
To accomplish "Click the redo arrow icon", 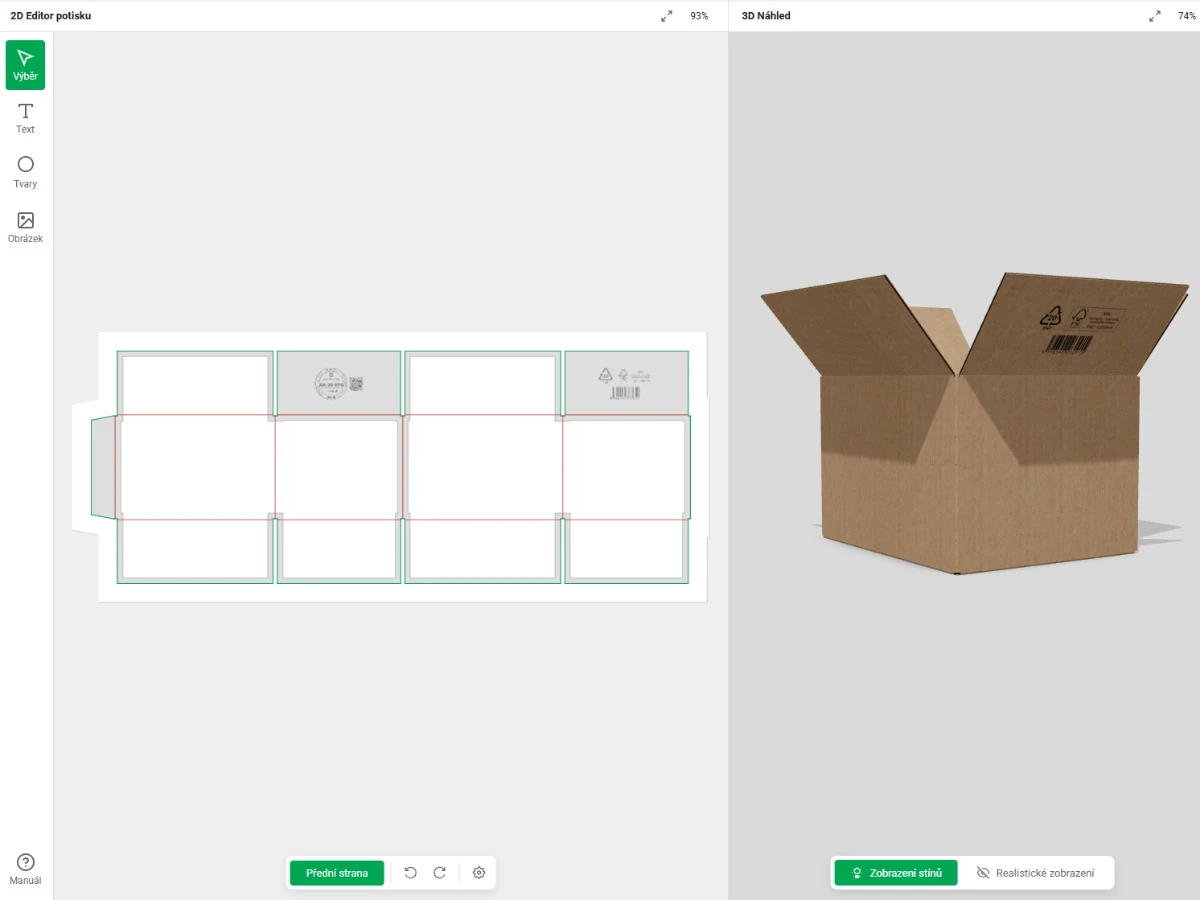I will click(439, 873).
